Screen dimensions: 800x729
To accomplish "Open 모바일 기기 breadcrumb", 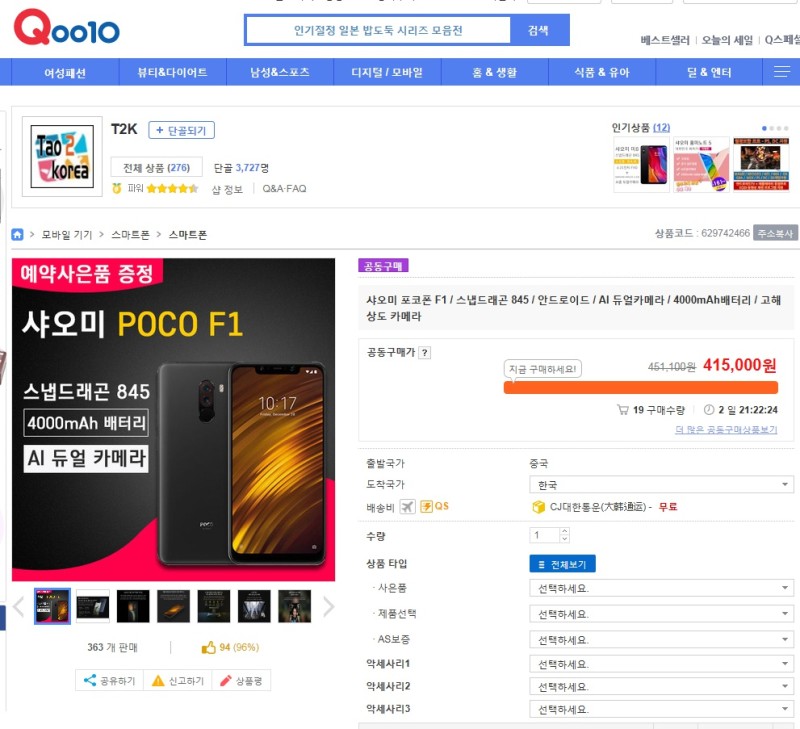I will click(67, 235).
